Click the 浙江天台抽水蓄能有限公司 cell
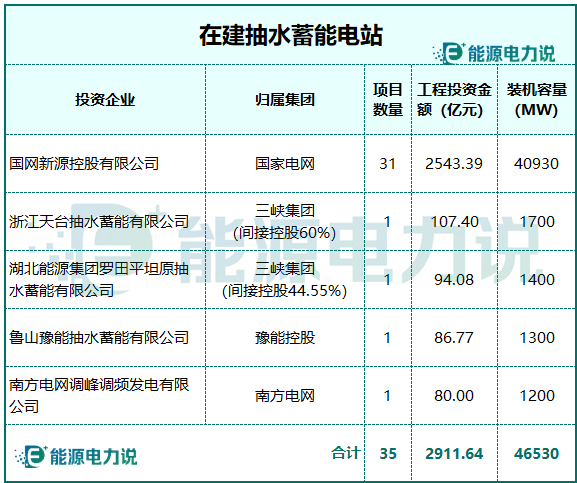This screenshot has width=577, height=483. point(99,222)
